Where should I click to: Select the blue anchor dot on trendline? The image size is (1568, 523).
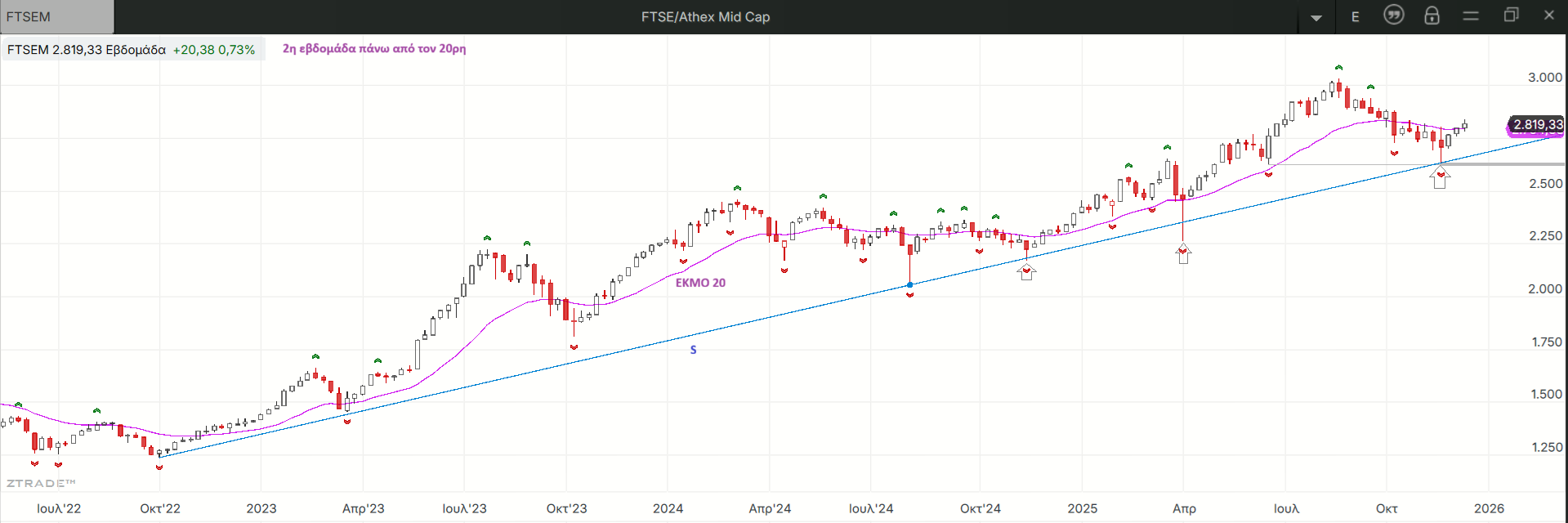tap(910, 285)
